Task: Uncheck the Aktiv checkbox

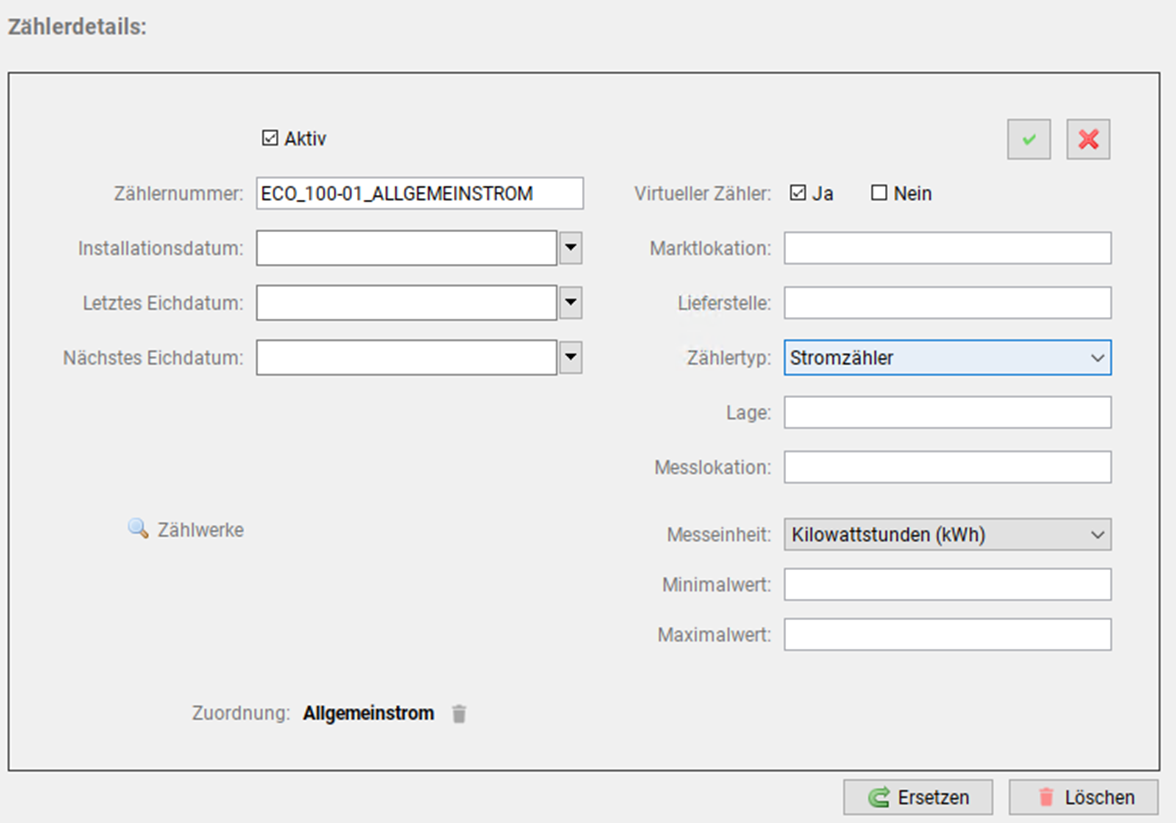Action: (269, 139)
